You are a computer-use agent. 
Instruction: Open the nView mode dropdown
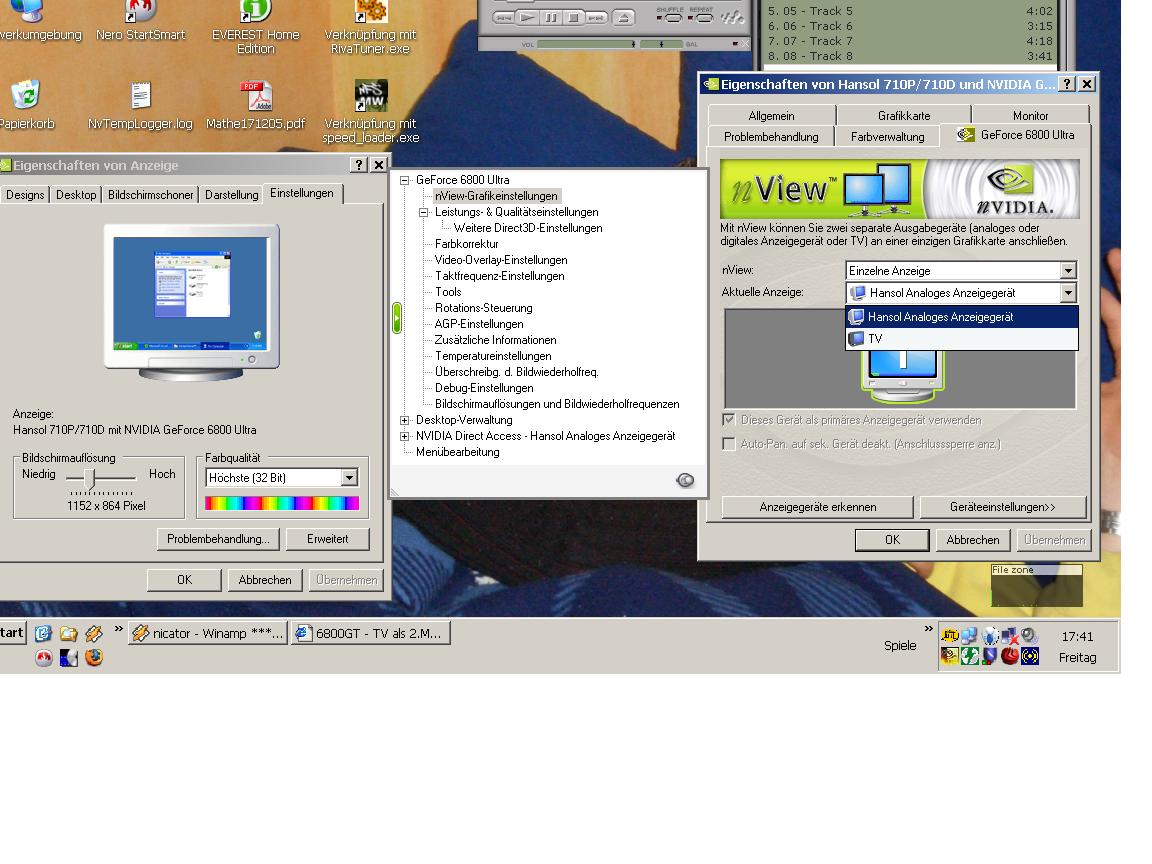click(x=961, y=270)
